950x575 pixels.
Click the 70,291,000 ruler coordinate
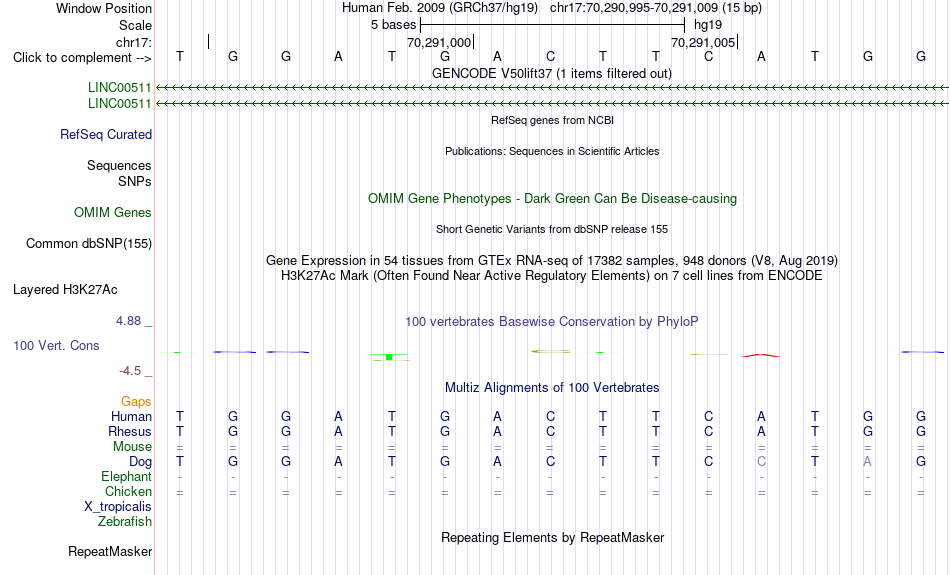tap(439, 42)
